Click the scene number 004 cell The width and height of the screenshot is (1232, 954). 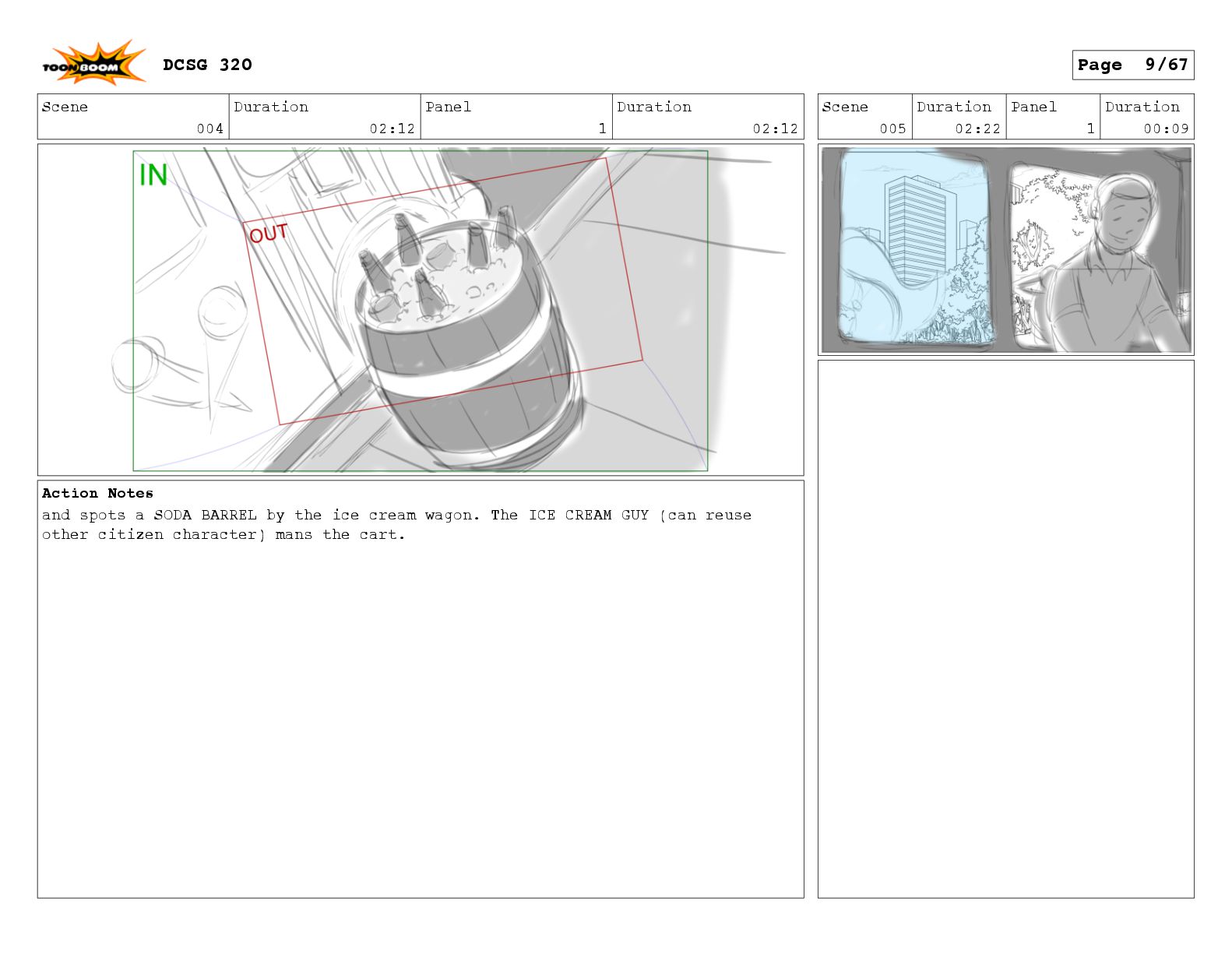pyautogui.click(x=133, y=117)
